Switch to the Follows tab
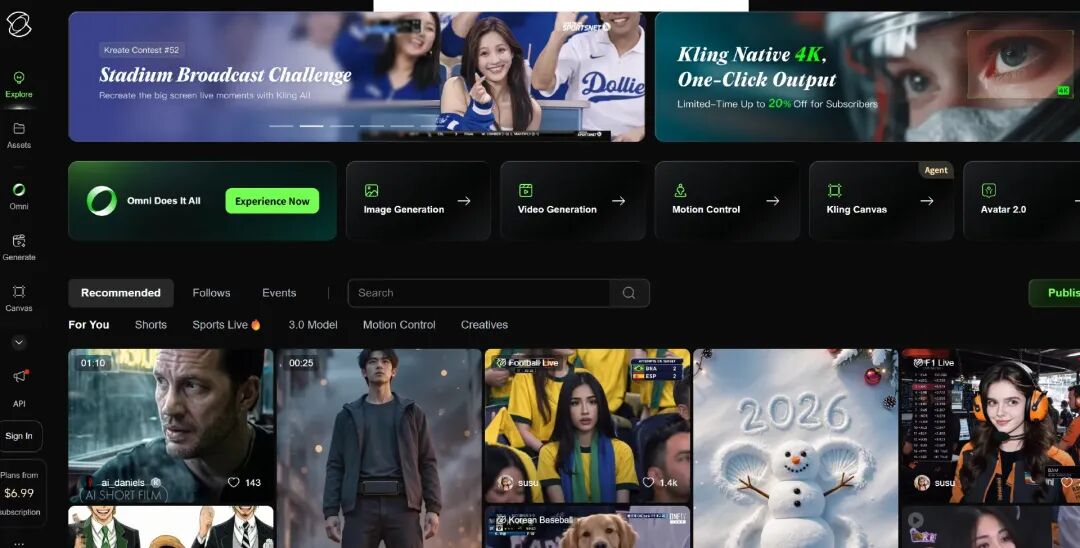The height and width of the screenshot is (548, 1080). [211, 293]
